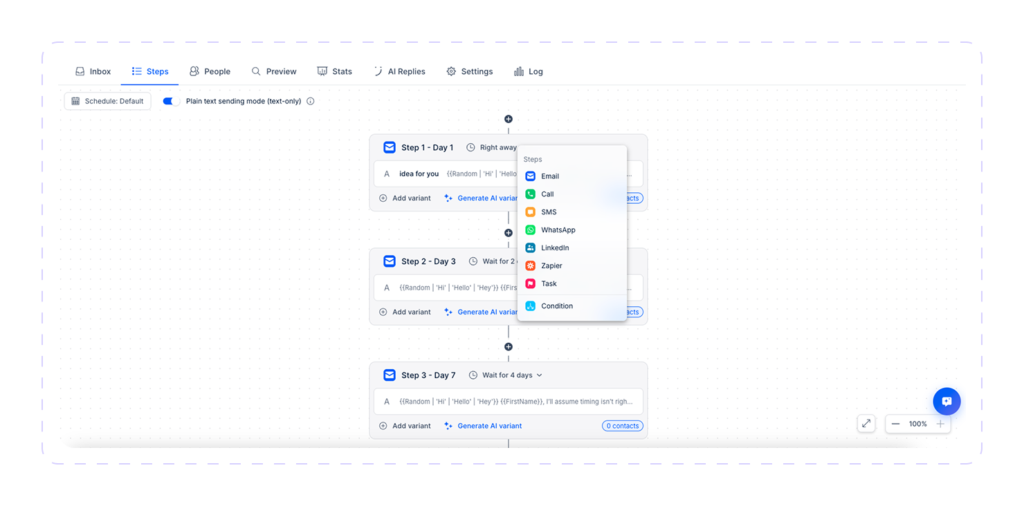1024x506 pixels.
Task: Click Step 3 email envelope icon
Action: click(x=389, y=375)
